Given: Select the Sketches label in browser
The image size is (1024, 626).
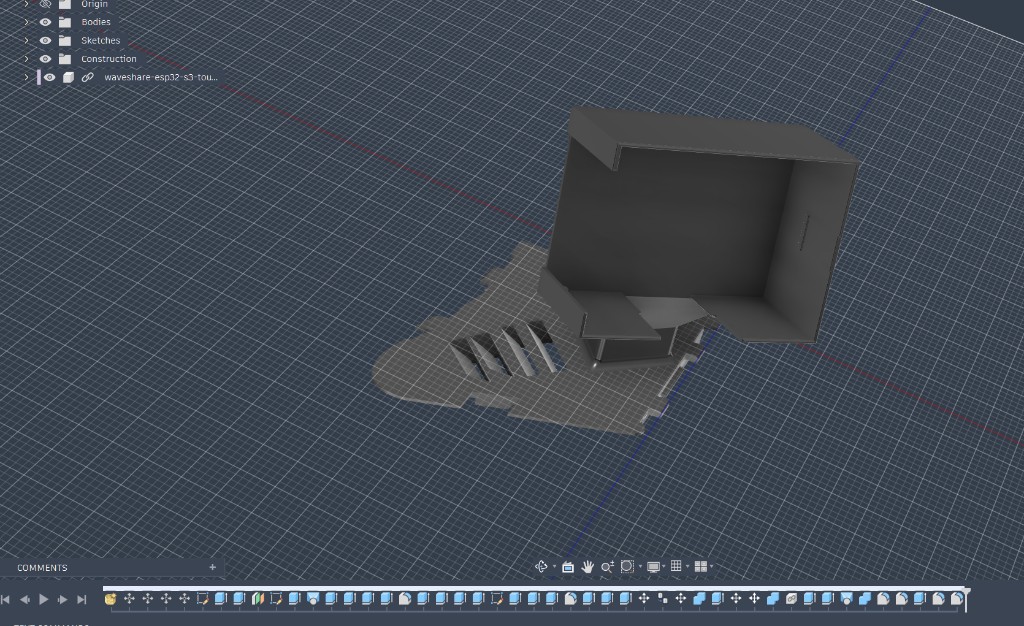Looking at the screenshot, I should click(x=101, y=40).
